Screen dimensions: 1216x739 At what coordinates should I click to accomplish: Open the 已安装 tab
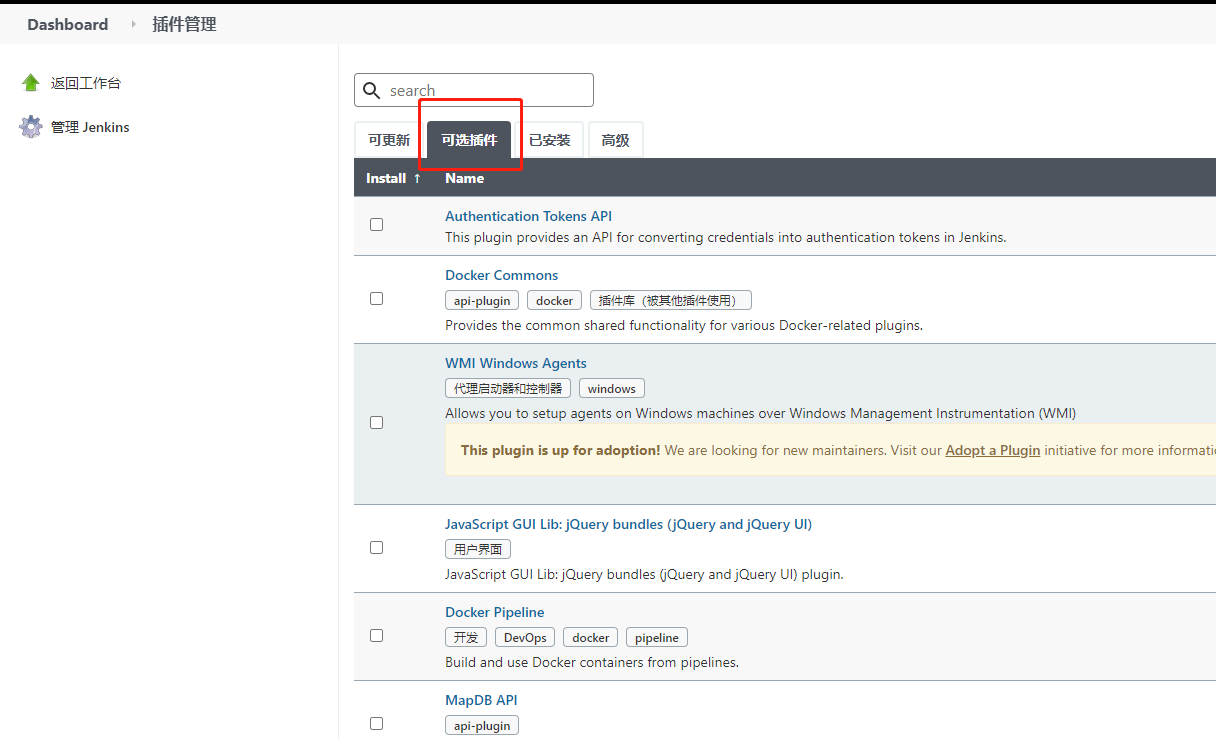tap(549, 140)
